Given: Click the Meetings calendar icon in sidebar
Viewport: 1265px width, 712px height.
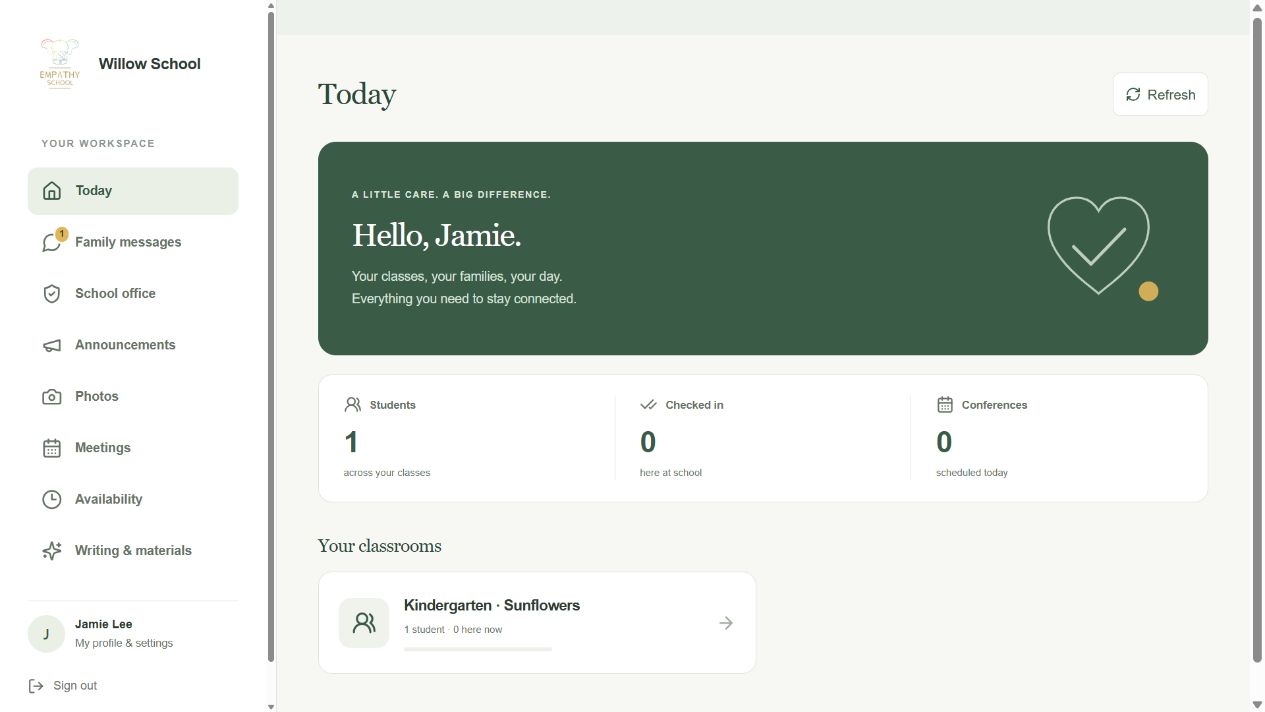Looking at the screenshot, I should point(52,448).
